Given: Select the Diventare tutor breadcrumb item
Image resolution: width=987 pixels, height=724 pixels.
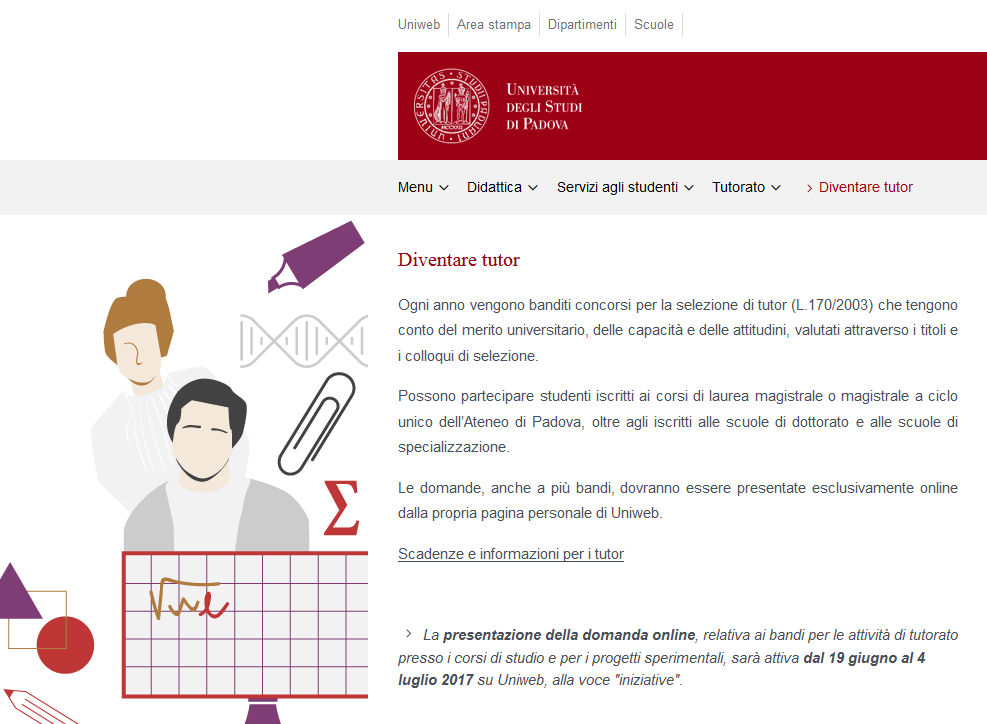Looking at the screenshot, I should (x=865, y=187).
